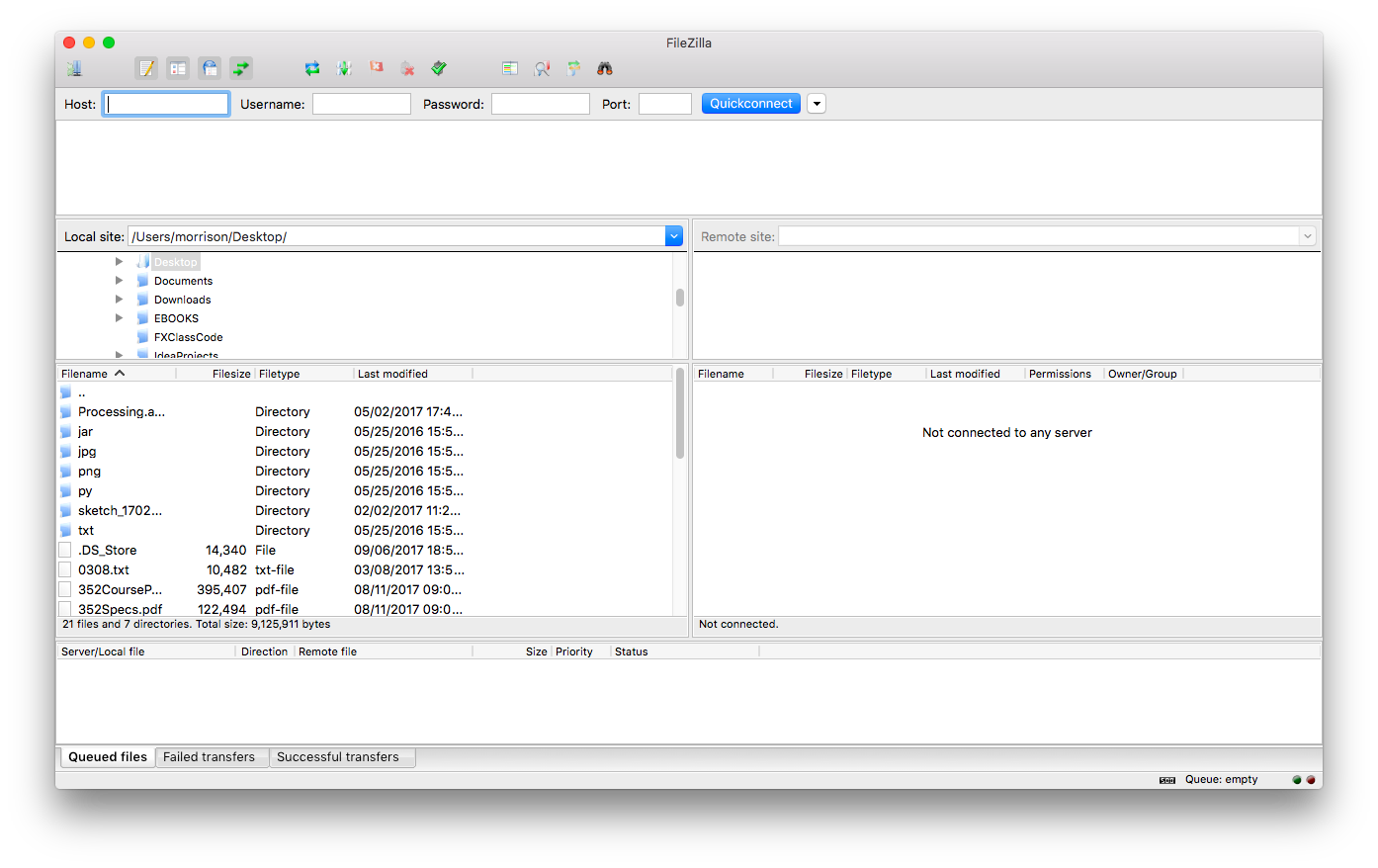Click the local file list scrollbar
The width and height of the screenshot is (1378, 868).
[680, 413]
